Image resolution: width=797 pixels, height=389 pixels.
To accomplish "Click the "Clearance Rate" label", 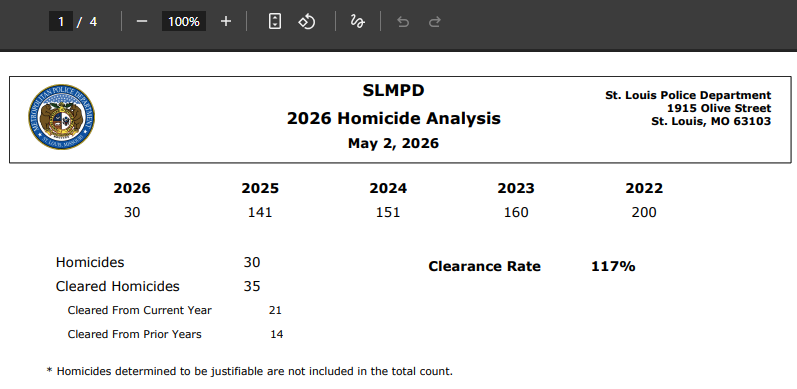I will [484, 266].
